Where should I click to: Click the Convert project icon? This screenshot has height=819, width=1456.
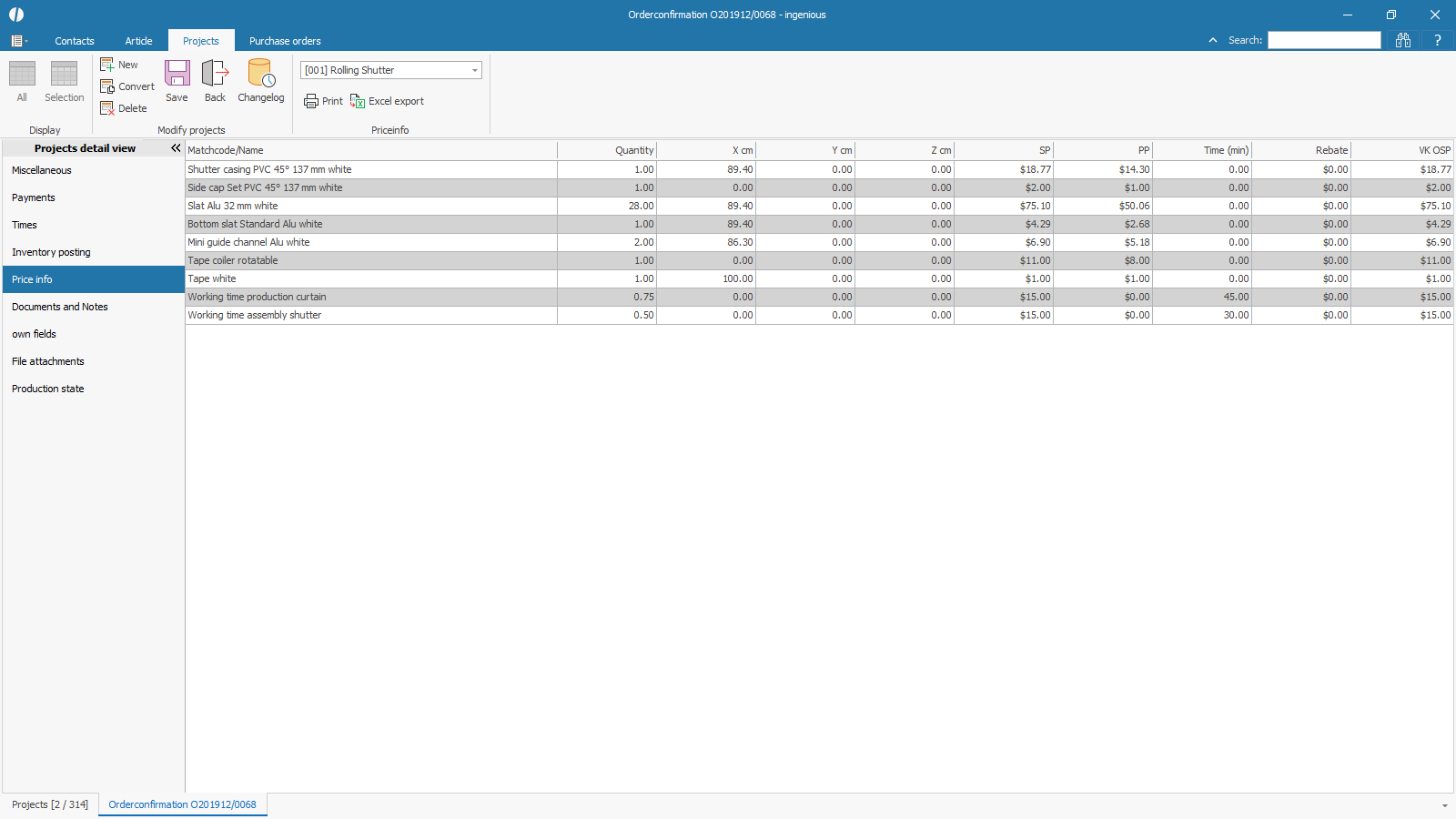107,86
